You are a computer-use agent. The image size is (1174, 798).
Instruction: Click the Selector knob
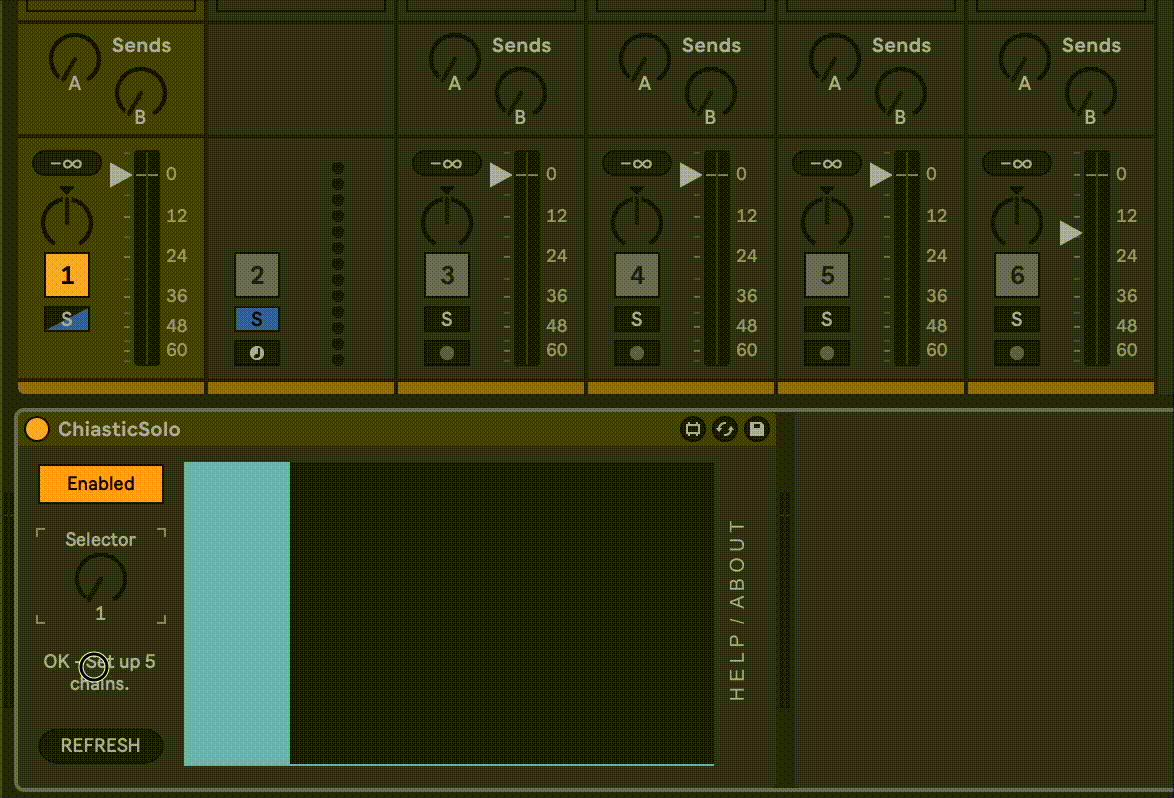[101, 579]
